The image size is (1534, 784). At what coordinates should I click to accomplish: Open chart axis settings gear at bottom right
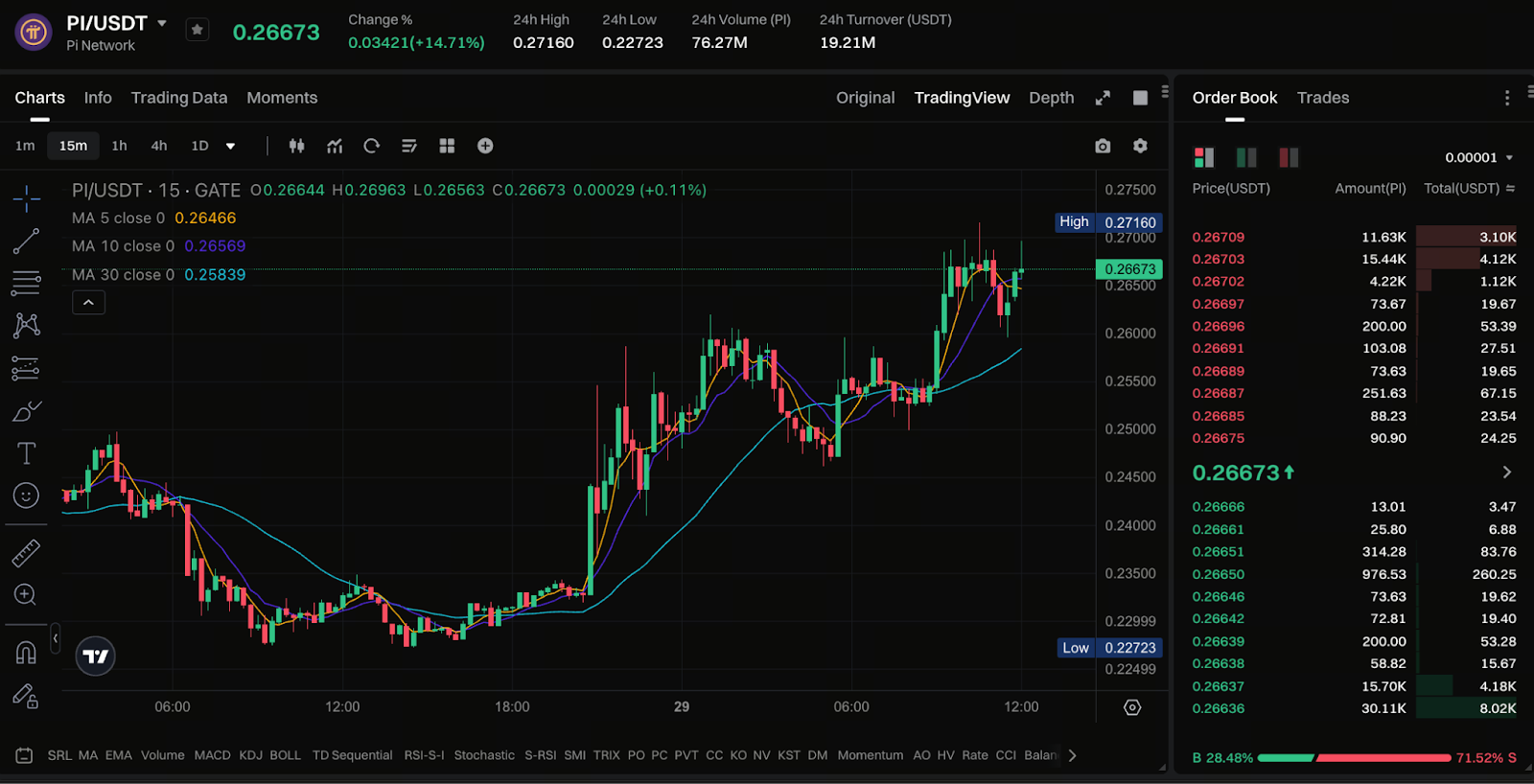[x=1132, y=707]
